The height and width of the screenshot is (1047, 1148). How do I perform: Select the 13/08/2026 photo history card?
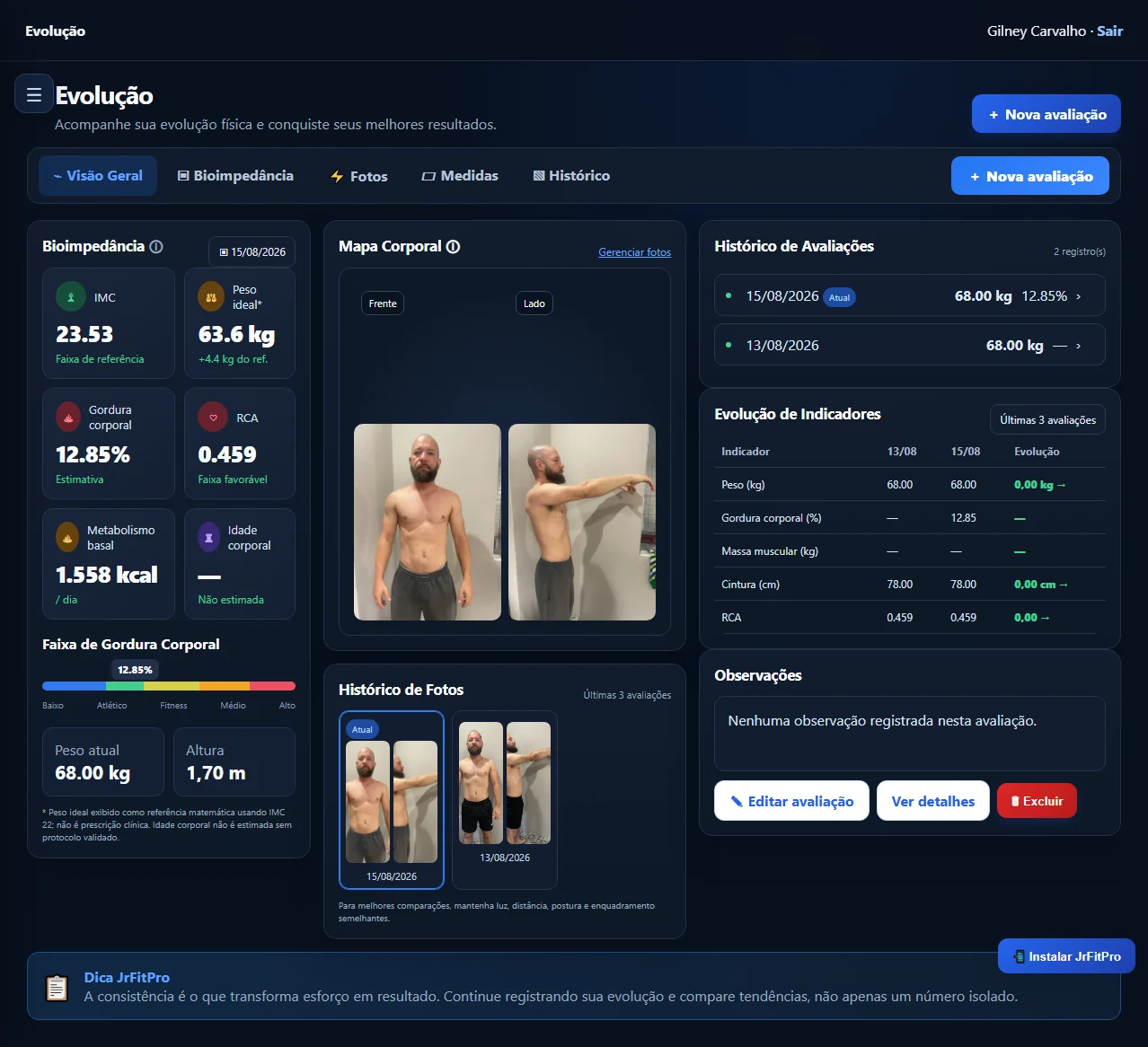click(505, 799)
